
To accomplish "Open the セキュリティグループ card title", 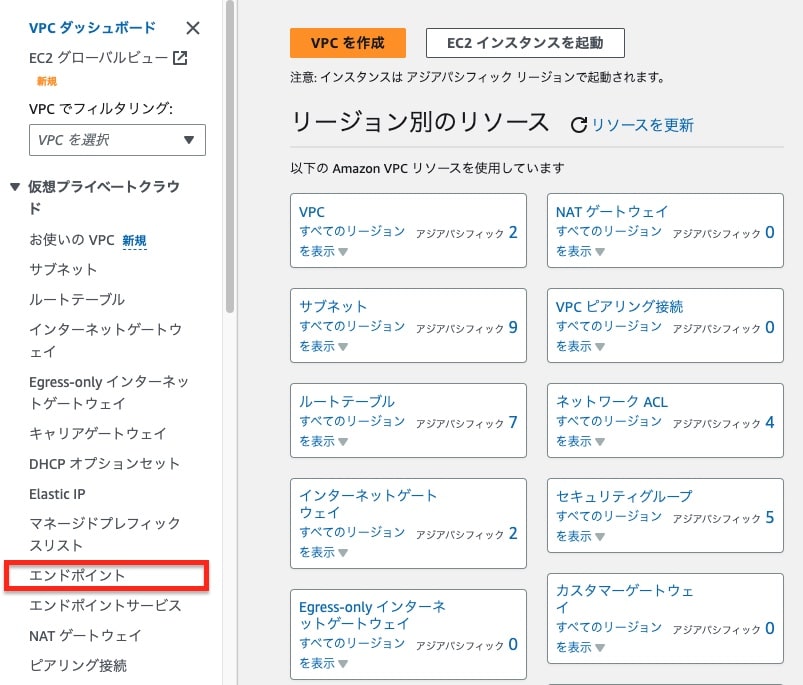I will (624, 496).
